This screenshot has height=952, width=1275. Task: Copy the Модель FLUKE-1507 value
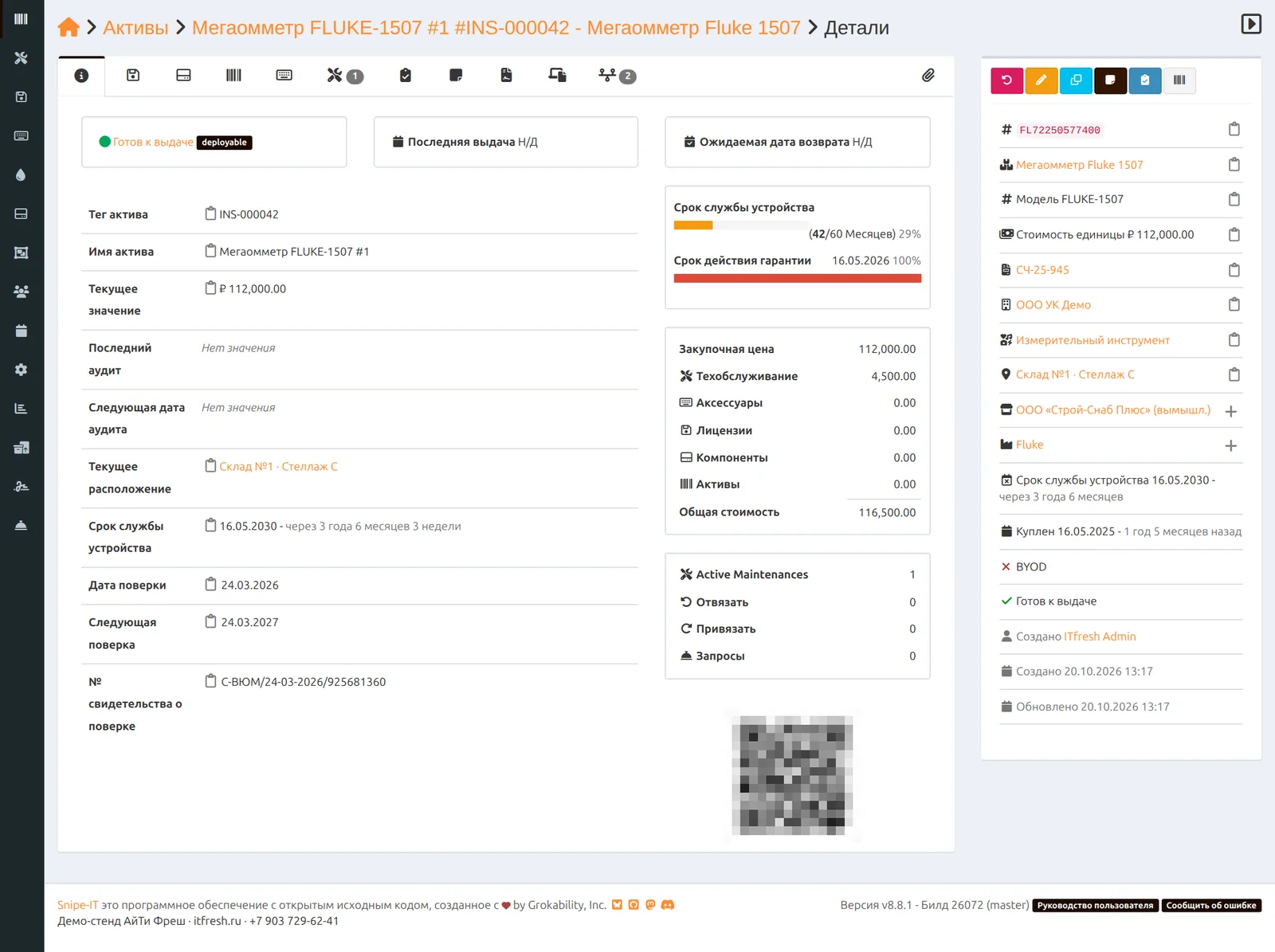click(1234, 199)
